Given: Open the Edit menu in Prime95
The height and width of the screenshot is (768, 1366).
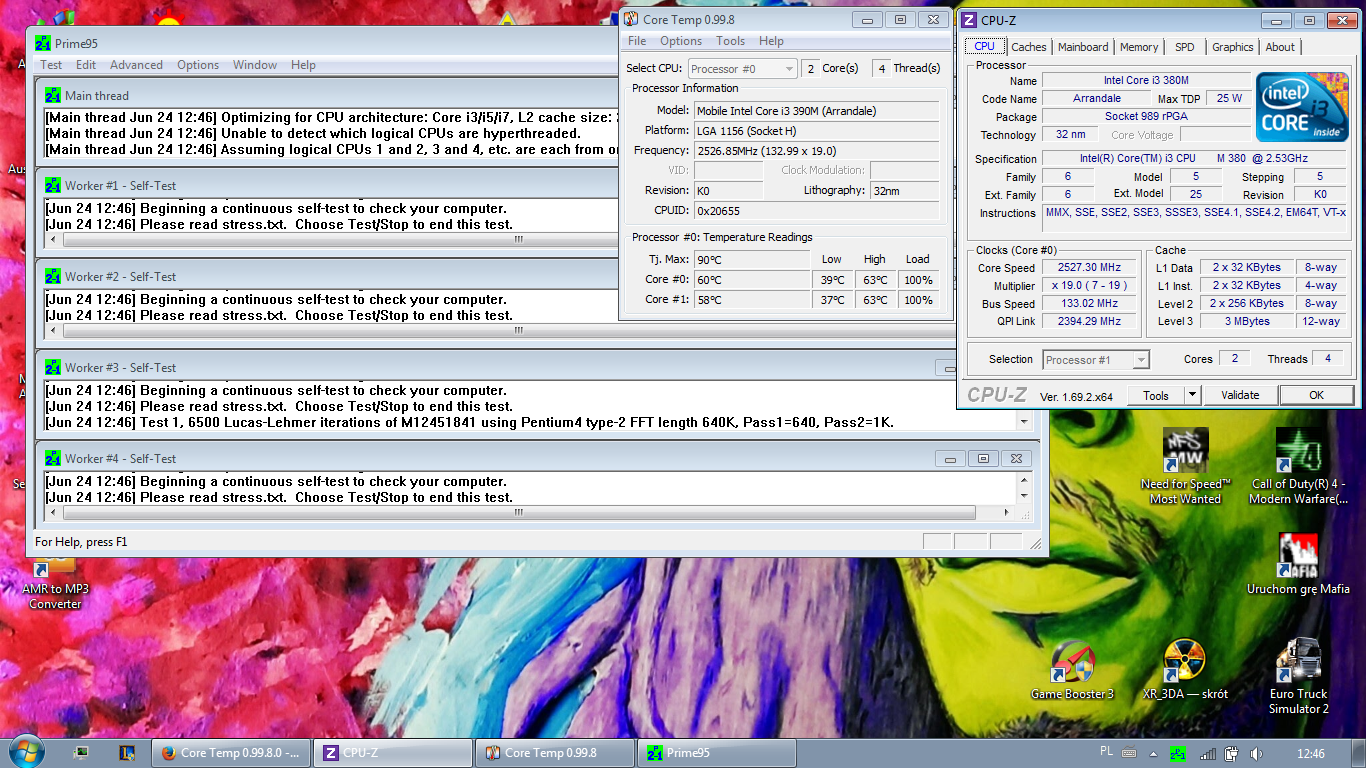Looking at the screenshot, I should (x=86, y=65).
